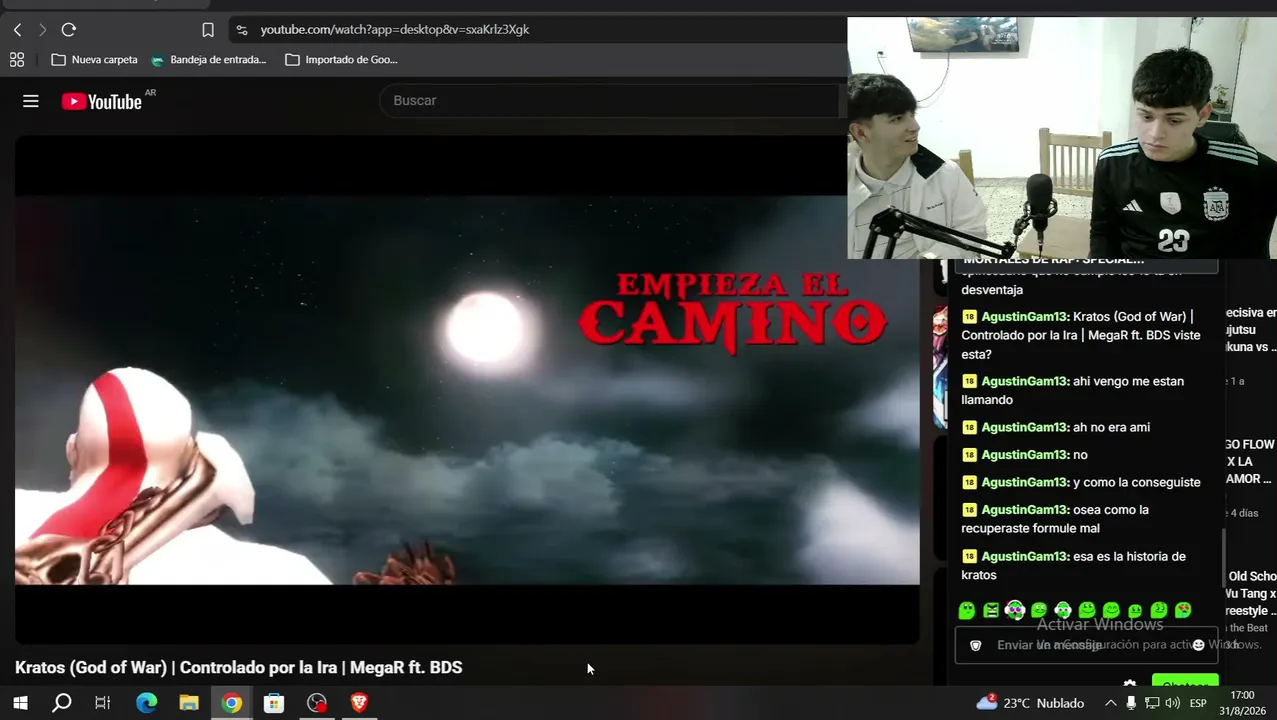Open the Bandeja de entrada bookmark

click(x=208, y=60)
